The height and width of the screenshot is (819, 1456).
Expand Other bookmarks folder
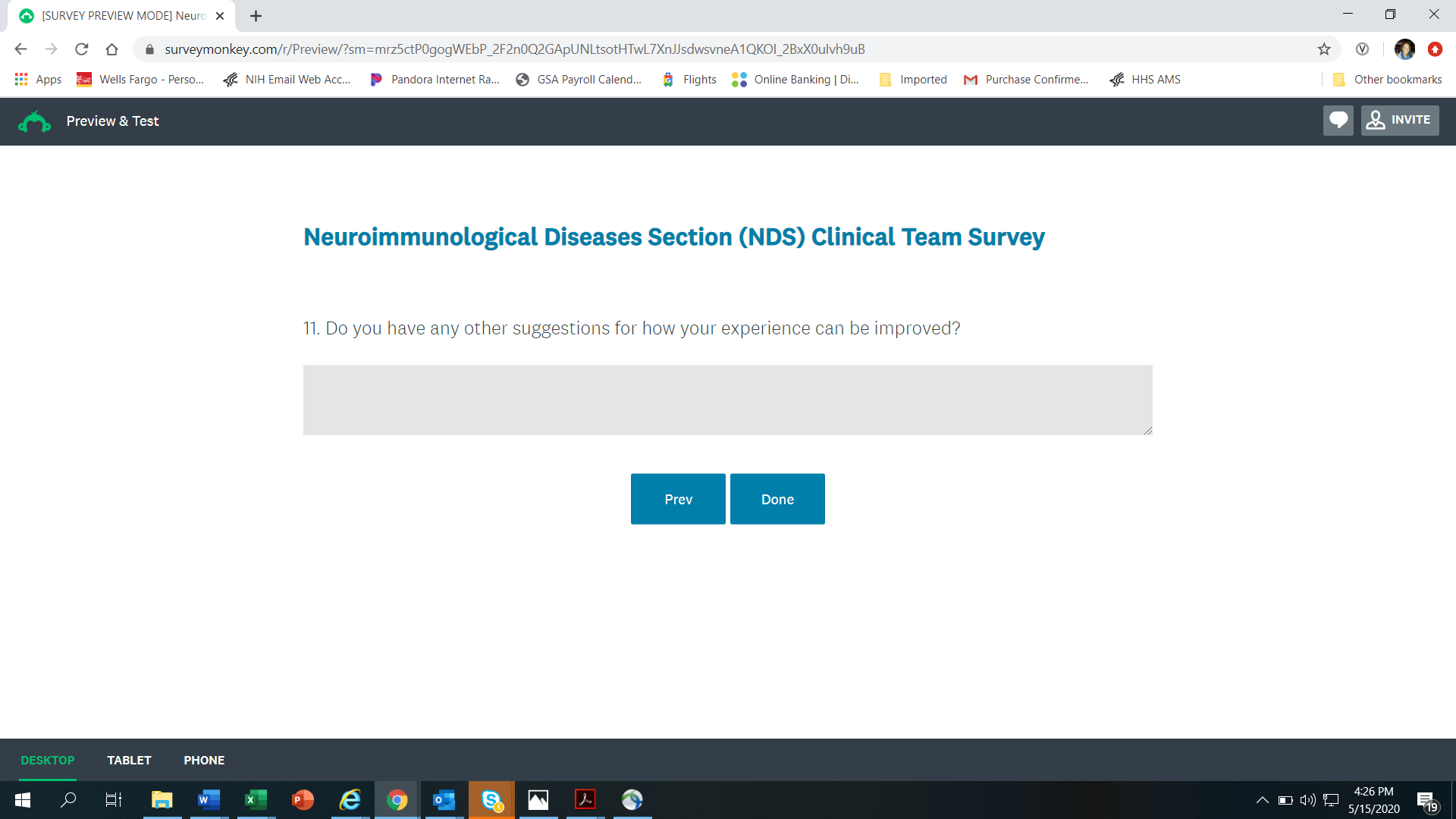(x=1388, y=80)
